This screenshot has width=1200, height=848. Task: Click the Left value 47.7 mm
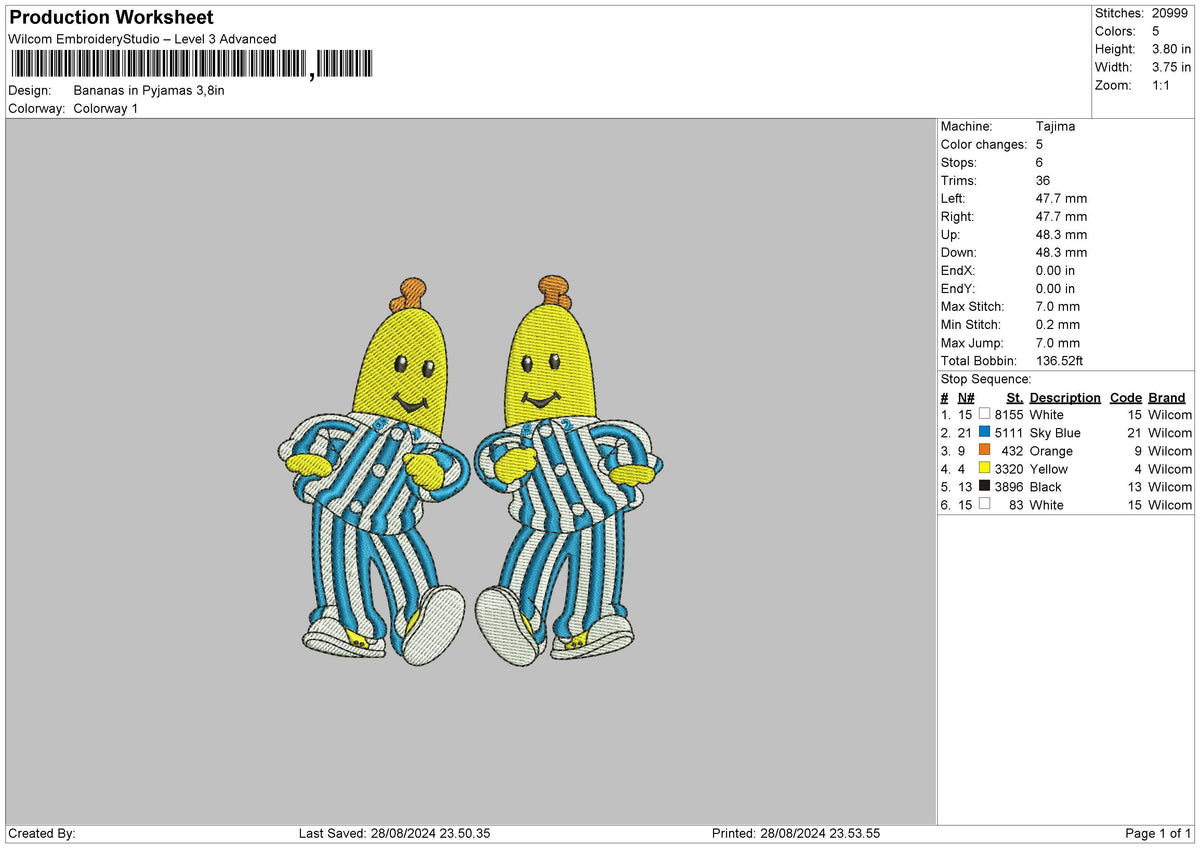coord(1061,198)
